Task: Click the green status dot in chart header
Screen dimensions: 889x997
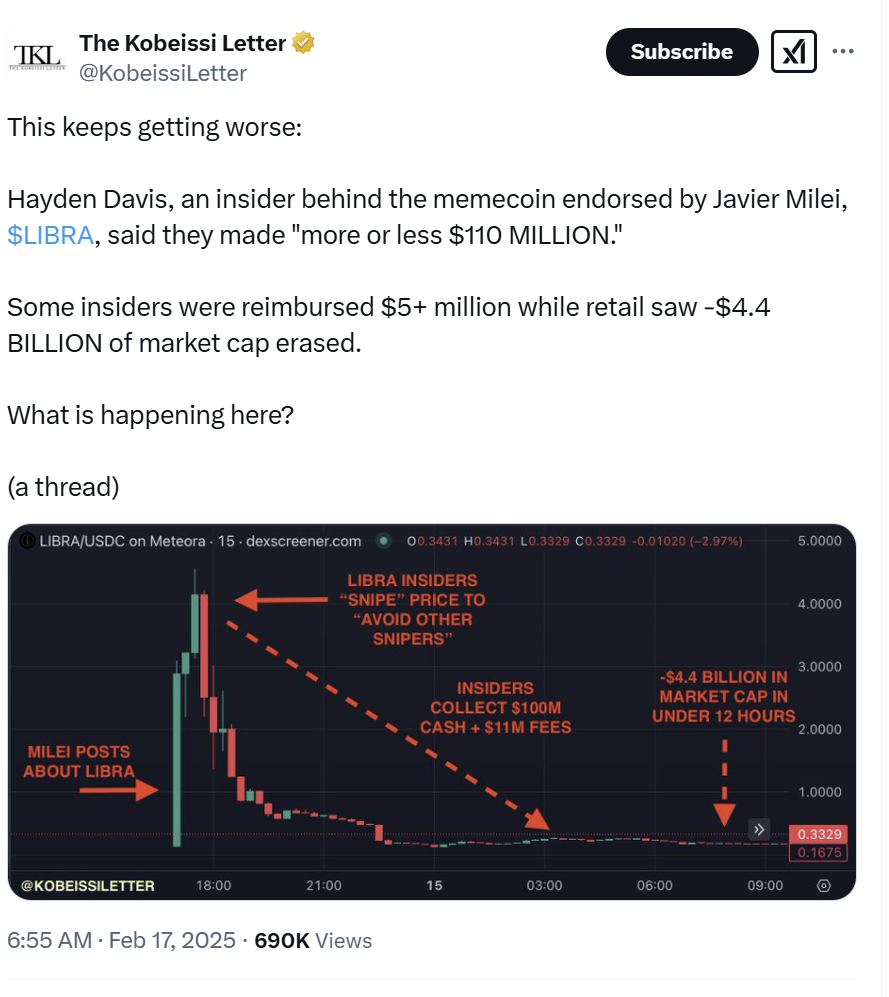Action: click(382, 541)
